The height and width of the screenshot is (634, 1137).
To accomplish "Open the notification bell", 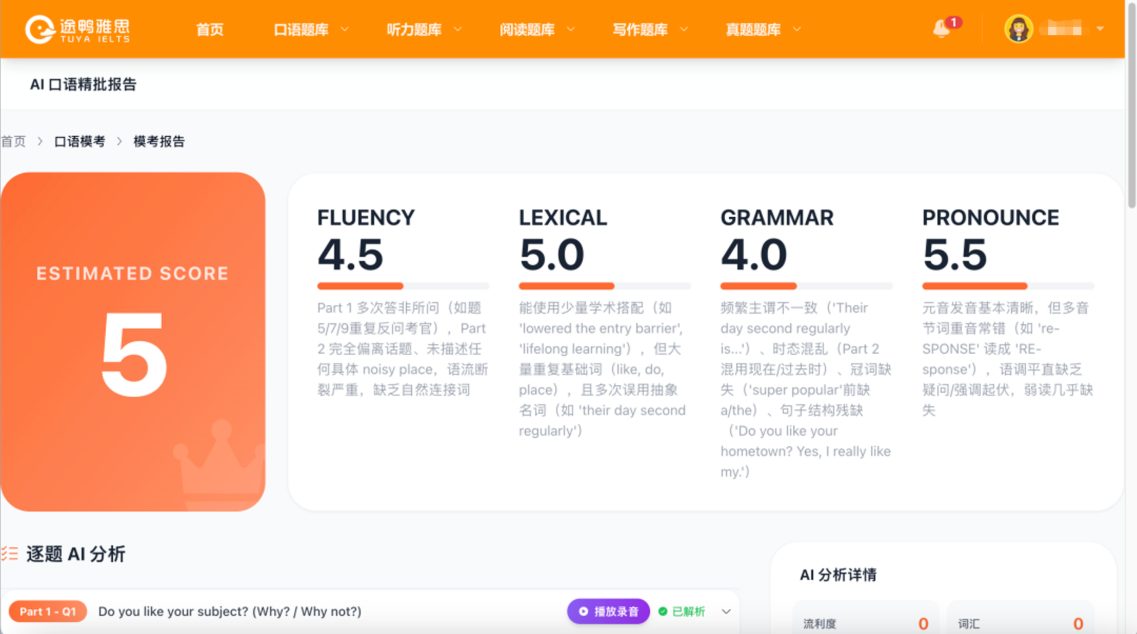I will [x=941, y=29].
